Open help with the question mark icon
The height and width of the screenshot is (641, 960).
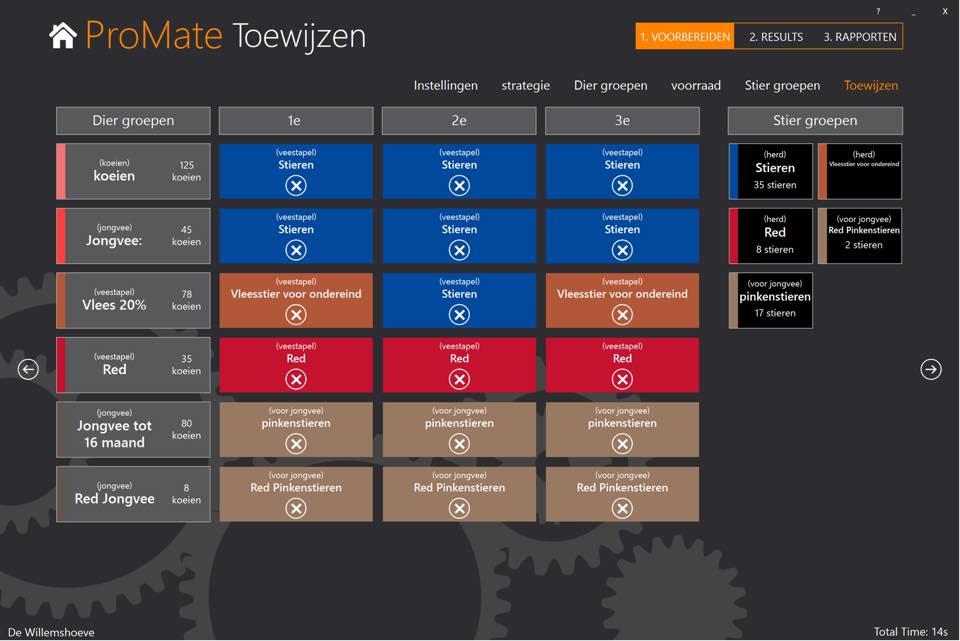tap(878, 11)
